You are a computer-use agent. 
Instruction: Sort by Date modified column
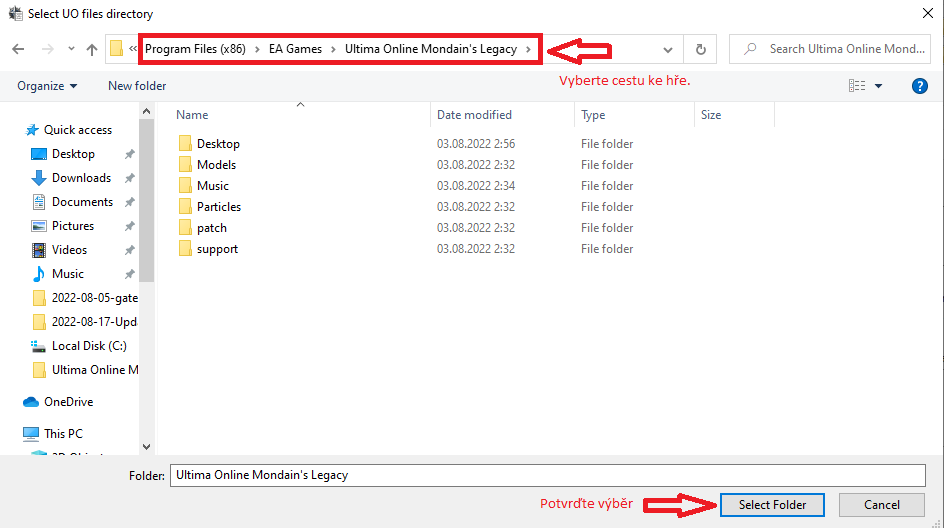pos(474,114)
